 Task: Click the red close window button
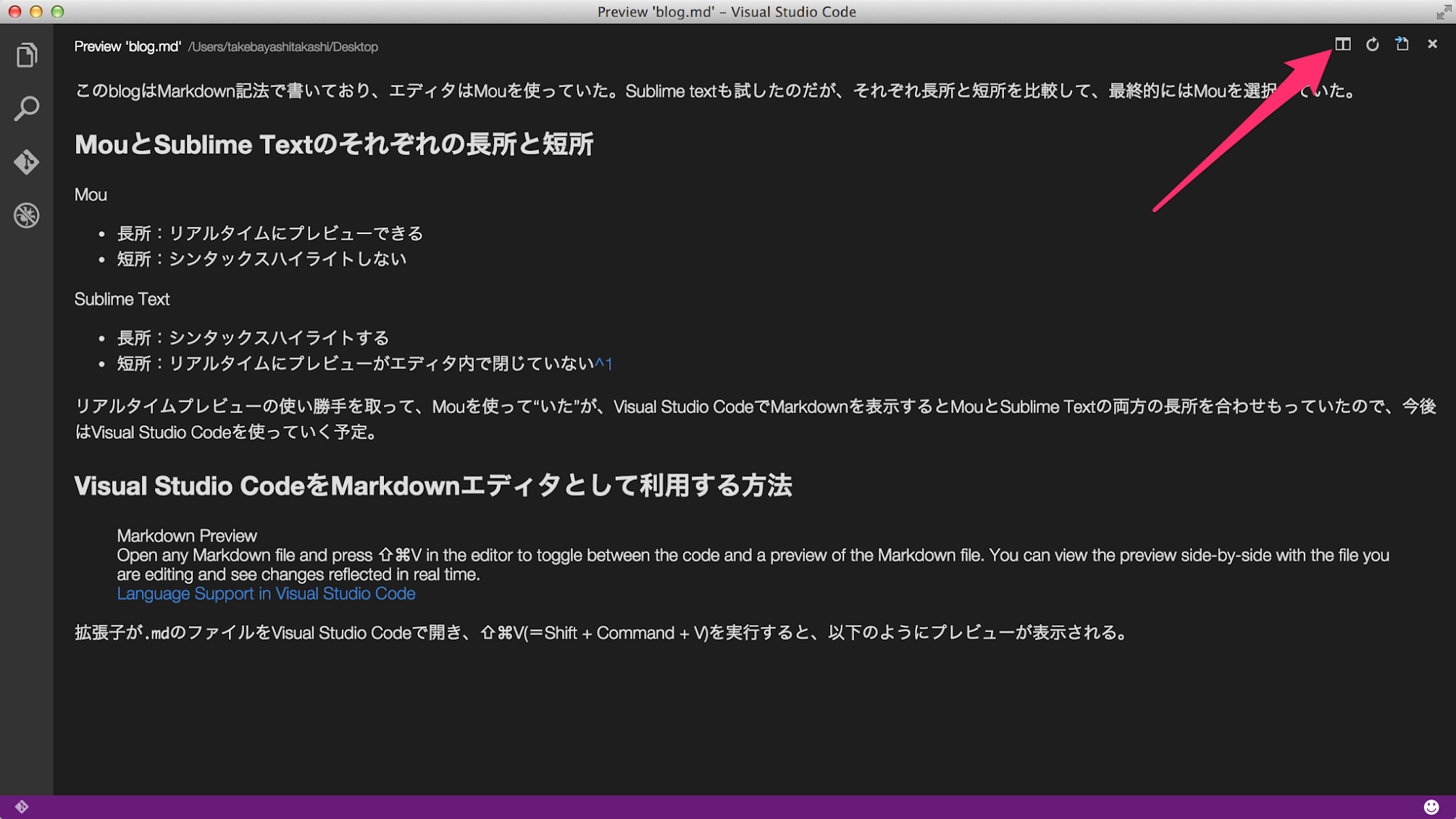pyautogui.click(x=14, y=12)
